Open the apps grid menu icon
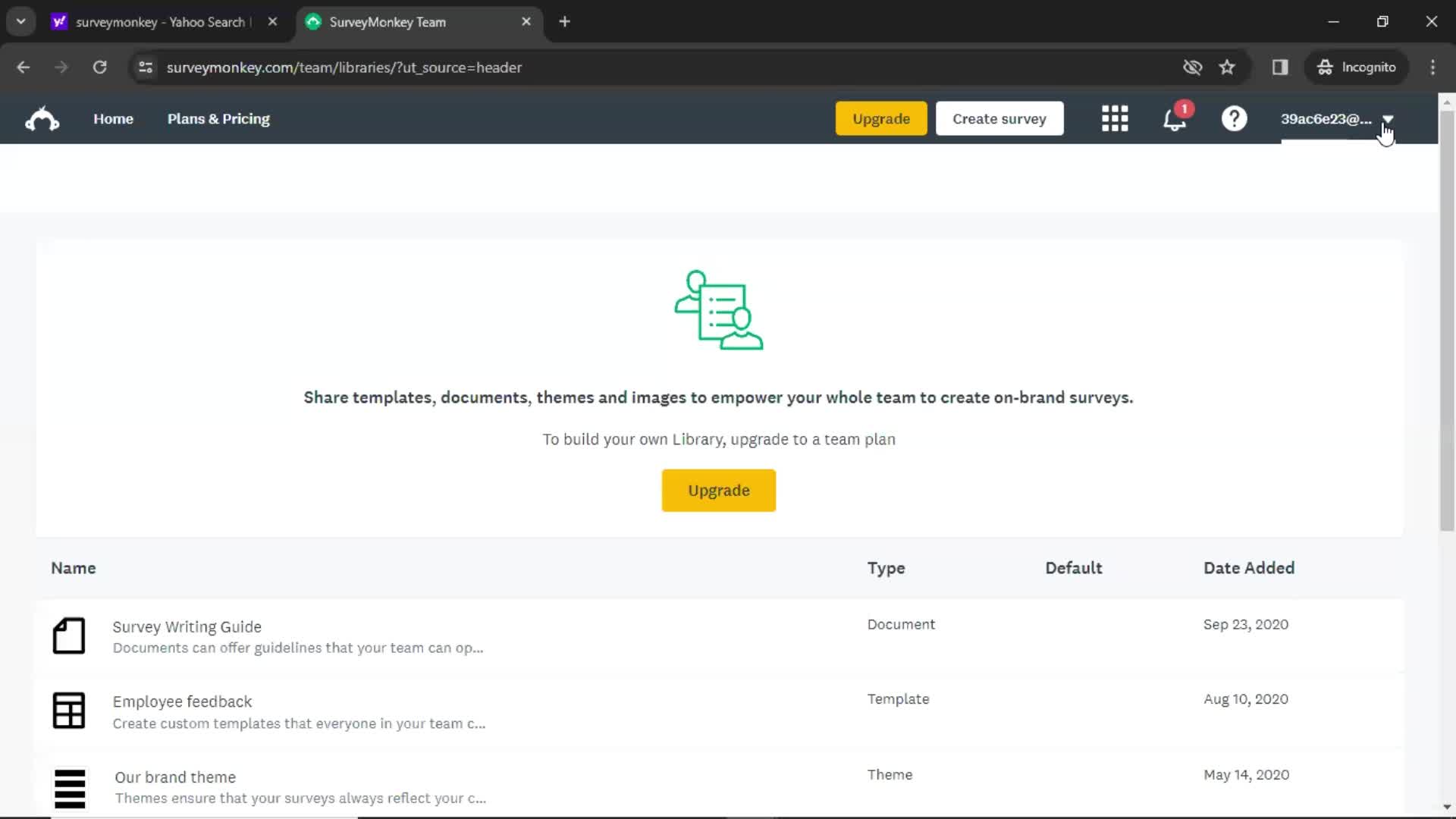Screen dimensions: 1456x819 [x=1115, y=119]
